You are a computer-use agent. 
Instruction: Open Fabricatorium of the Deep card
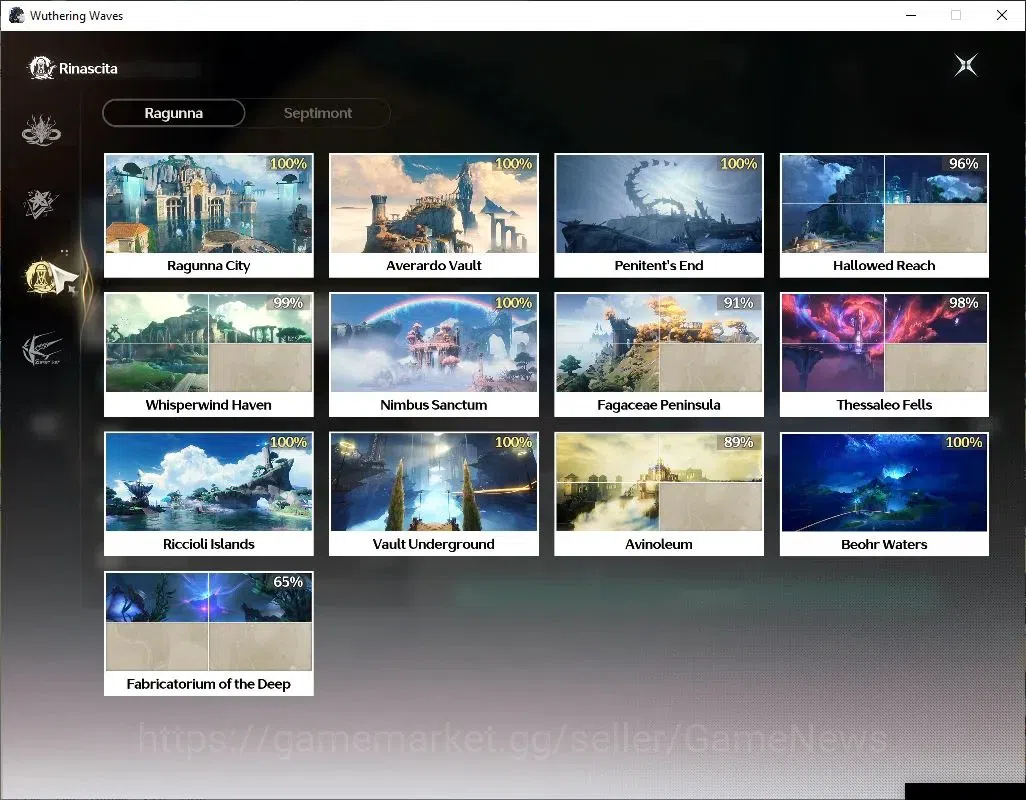(x=209, y=633)
